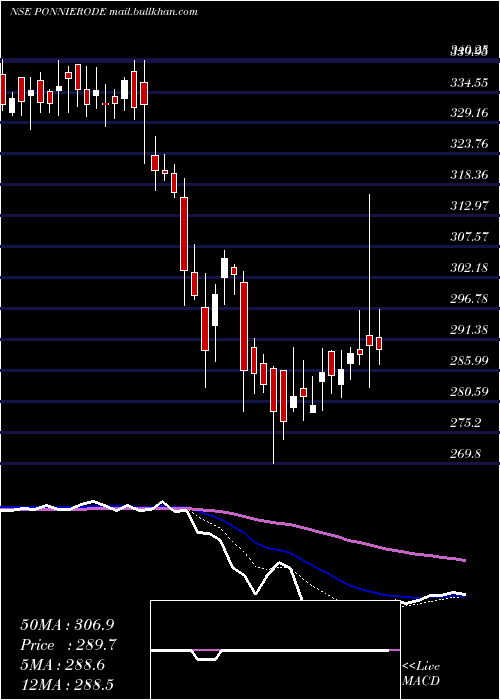Click the 307.57 price axis label

point(468,237)
